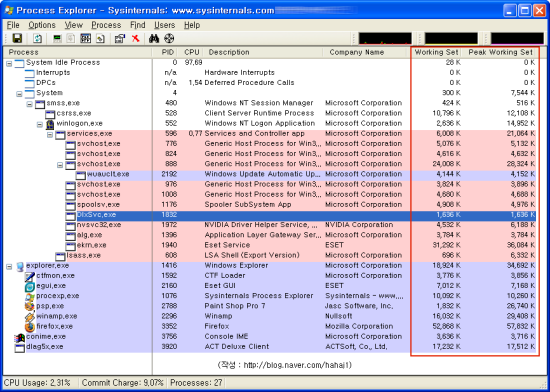Open the Options menu
The height and width of the screenshot is (392, 550).
click(x=42, y=25)
